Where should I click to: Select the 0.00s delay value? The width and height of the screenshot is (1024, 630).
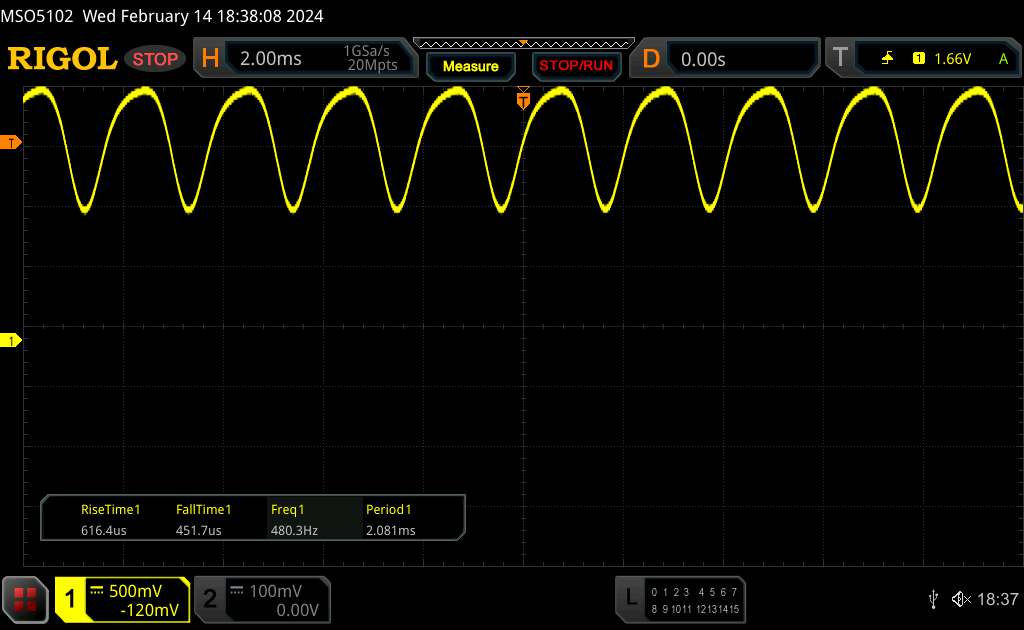(x=703, y=59)
